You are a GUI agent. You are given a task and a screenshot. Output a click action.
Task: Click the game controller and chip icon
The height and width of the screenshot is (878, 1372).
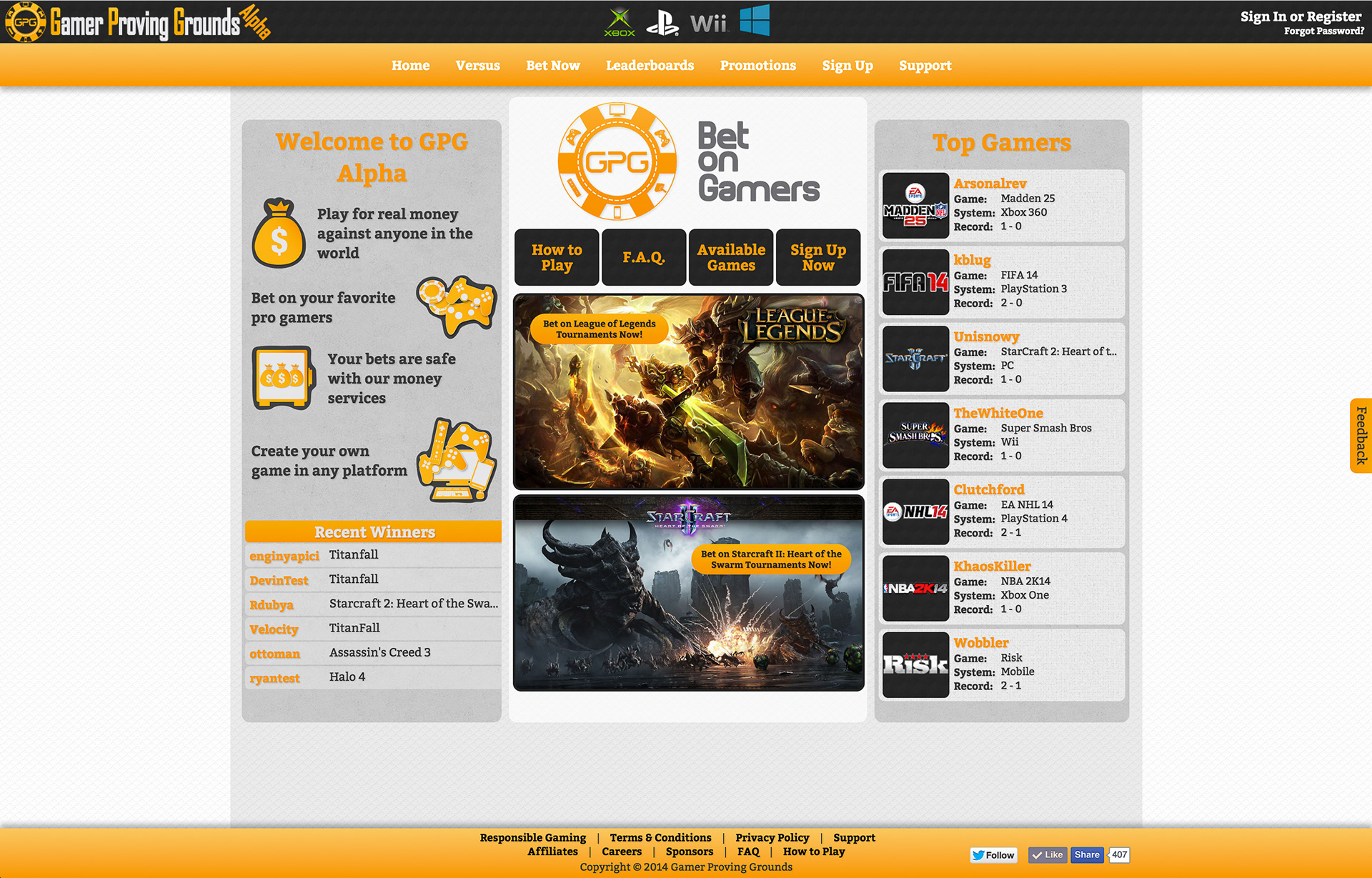[x=457, y=307]
